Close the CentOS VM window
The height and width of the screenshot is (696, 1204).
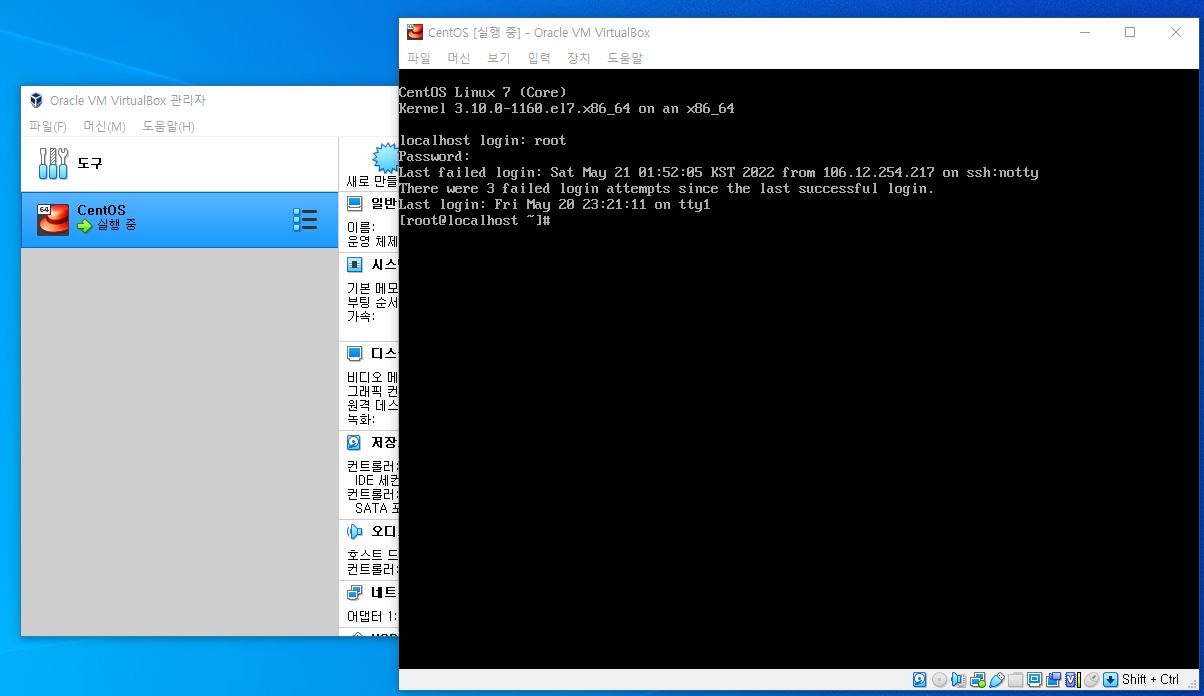coord(1176,32)
